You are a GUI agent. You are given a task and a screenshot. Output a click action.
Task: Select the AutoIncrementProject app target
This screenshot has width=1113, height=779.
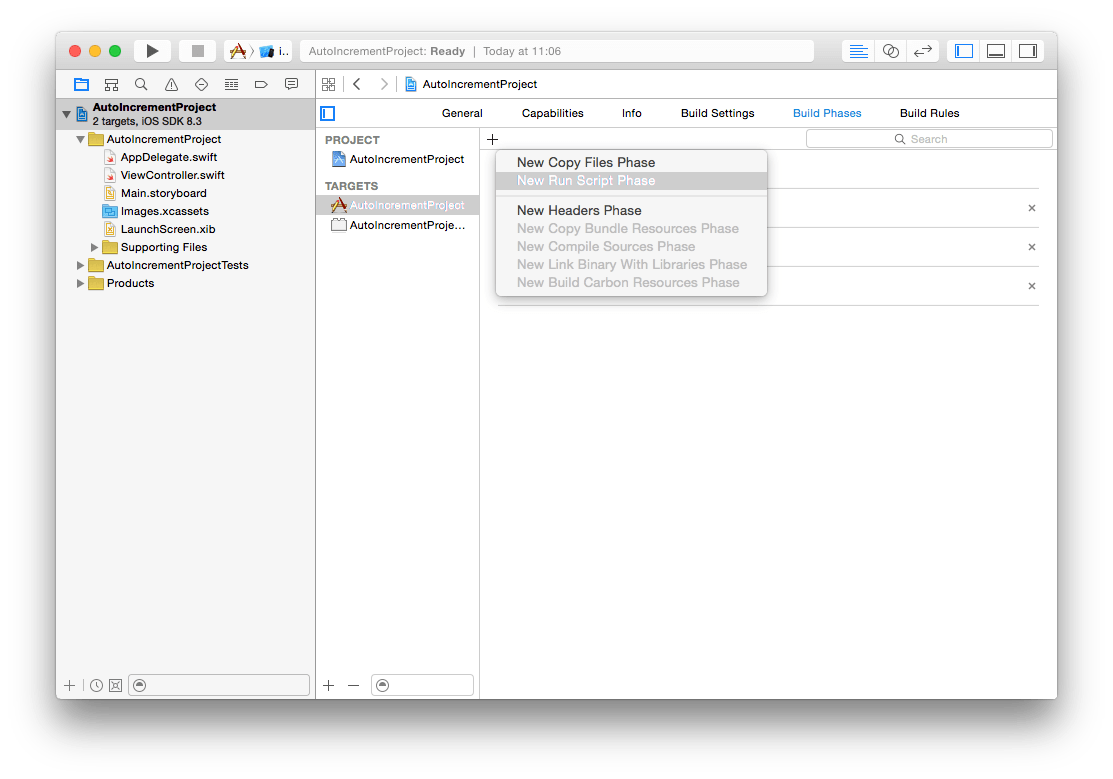point(398,205)
